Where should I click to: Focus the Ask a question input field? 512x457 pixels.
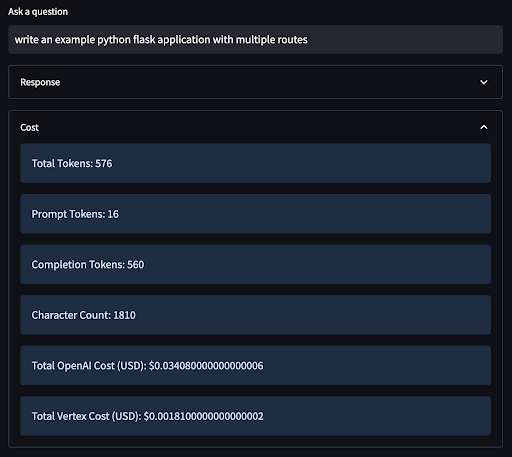tap(255, 39)
